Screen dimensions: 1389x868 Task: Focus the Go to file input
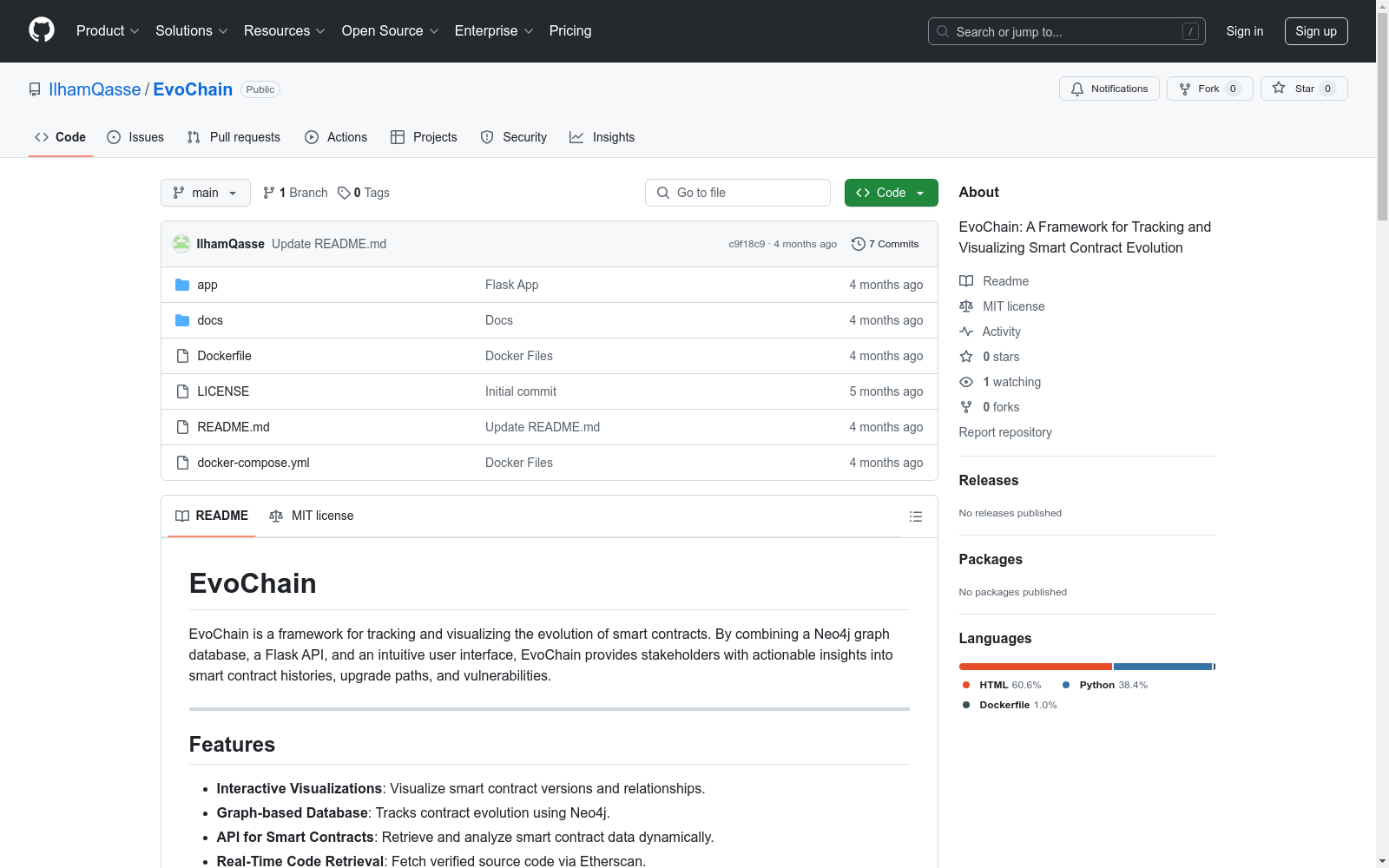738,193
